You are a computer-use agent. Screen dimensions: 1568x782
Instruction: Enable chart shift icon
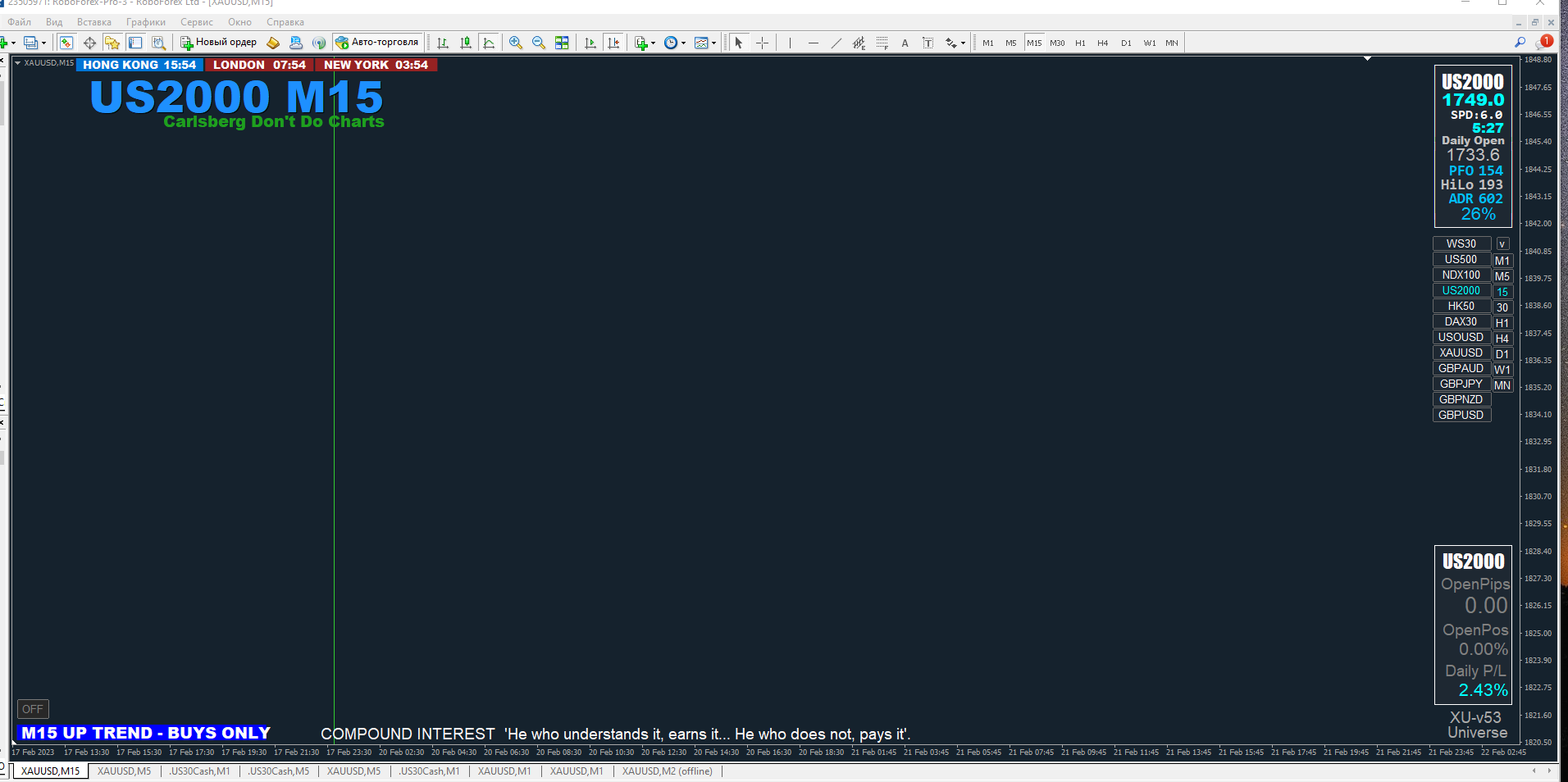613,43
